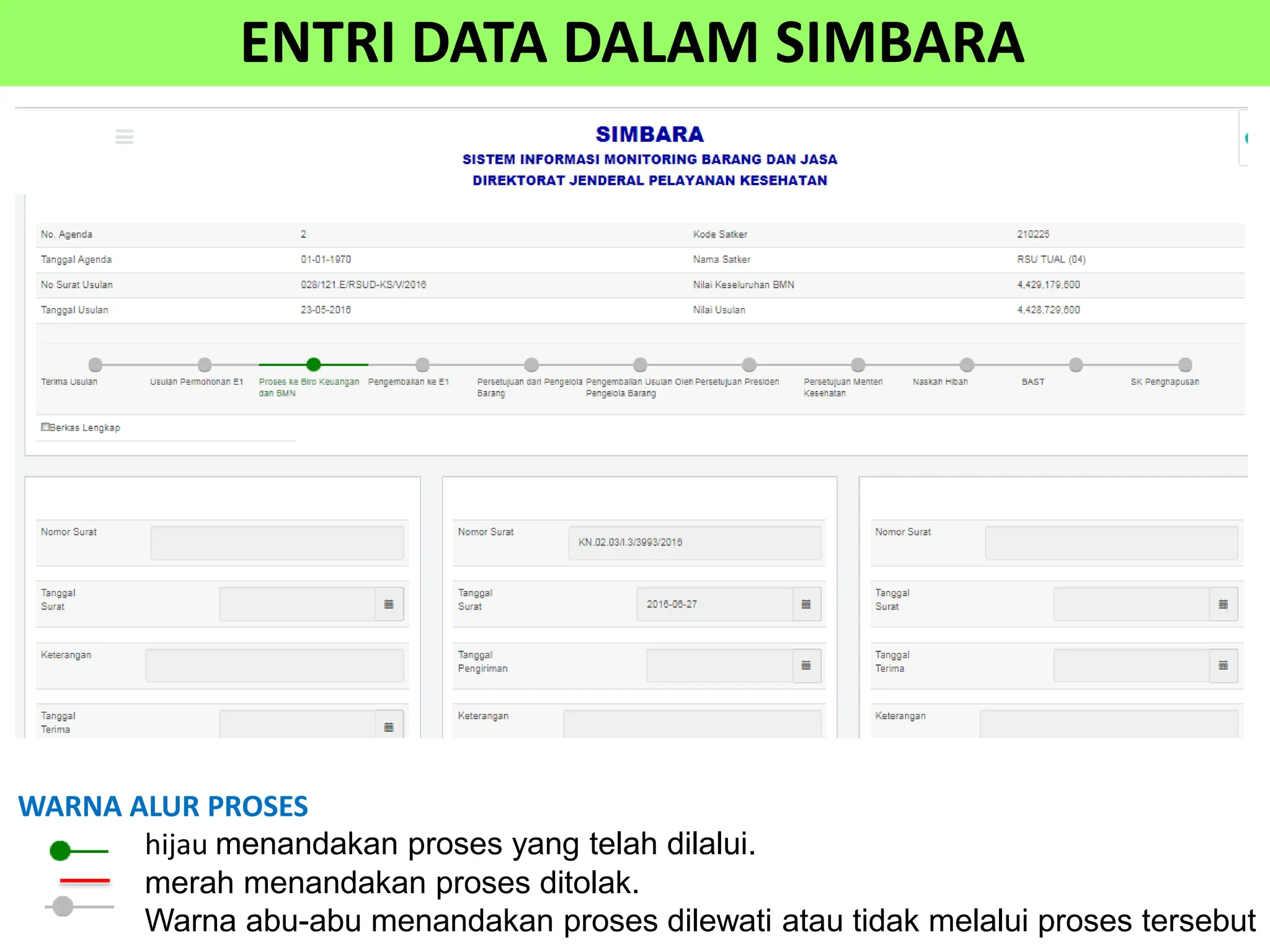The width and height of the screenshot is (1270, 952).
Task: Click Nomor Surat field with KN.02.03 value
Action: pos(695,543)
